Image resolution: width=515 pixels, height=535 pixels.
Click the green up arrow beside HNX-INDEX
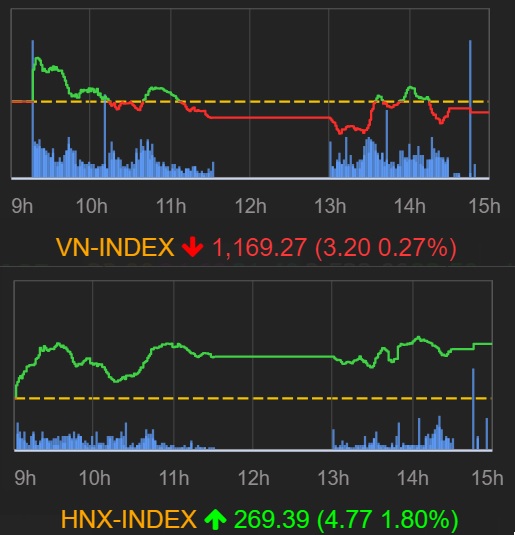(x=215, y=519)
